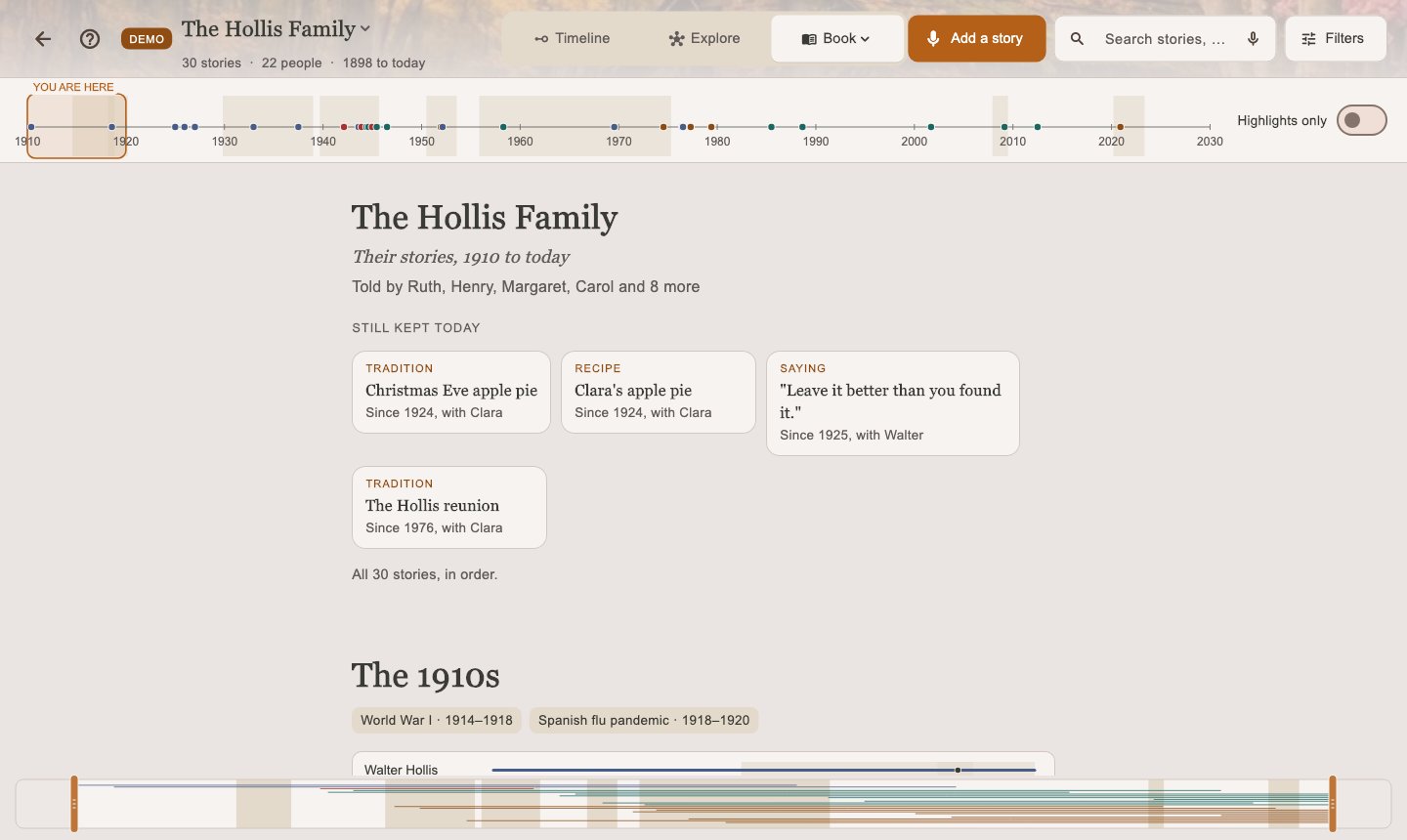The height and width of the screenshot is (840, 1407).
Task: Click "All 30 stories, in order." text
Action: coord(425,574)
